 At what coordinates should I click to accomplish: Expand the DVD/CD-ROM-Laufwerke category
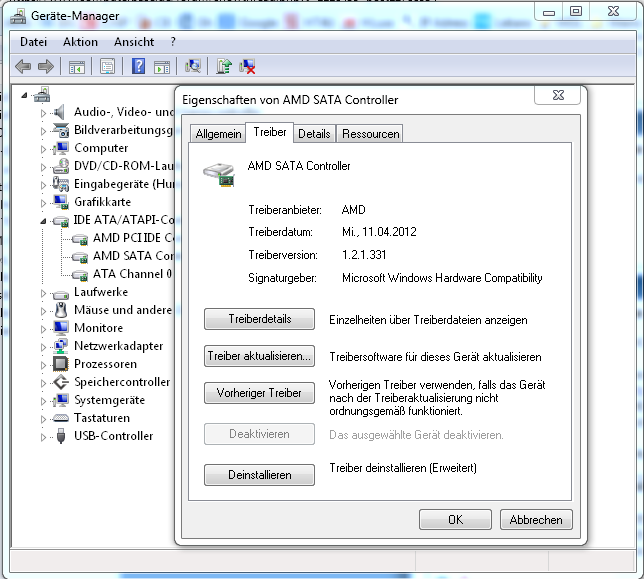pyautogui.click(x=43, y=167)
